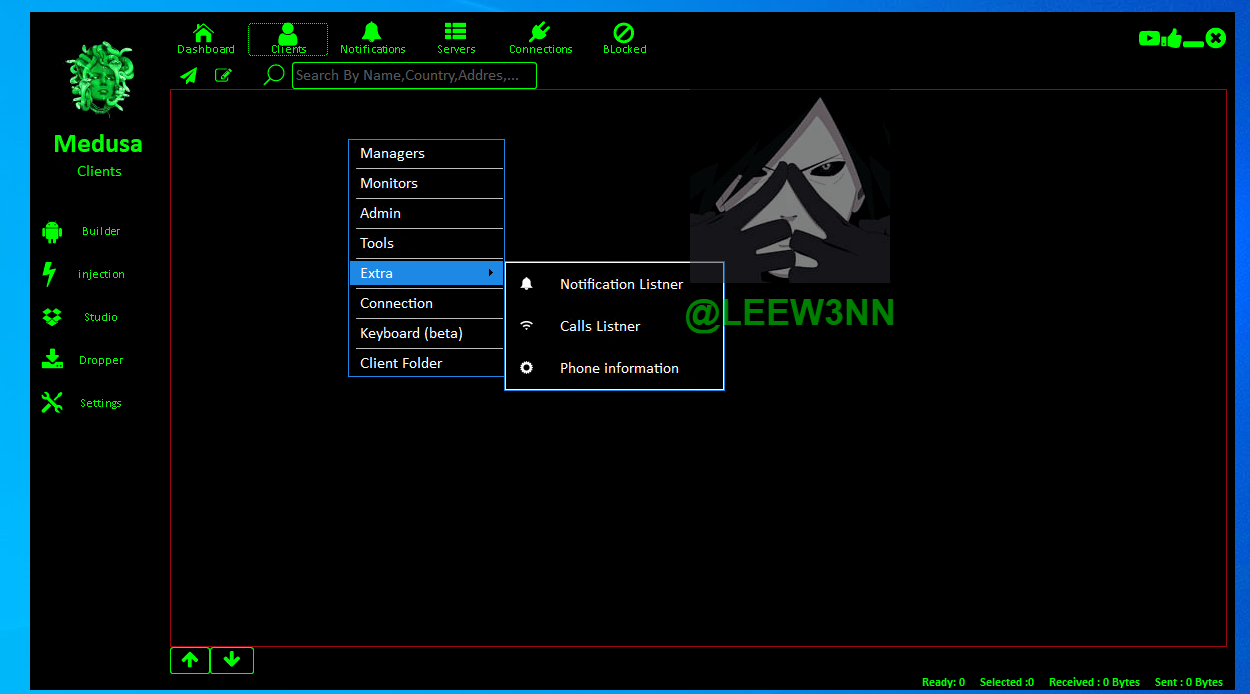
Task: Expand the Extra submenu arrow
Action: pos(490,273)
